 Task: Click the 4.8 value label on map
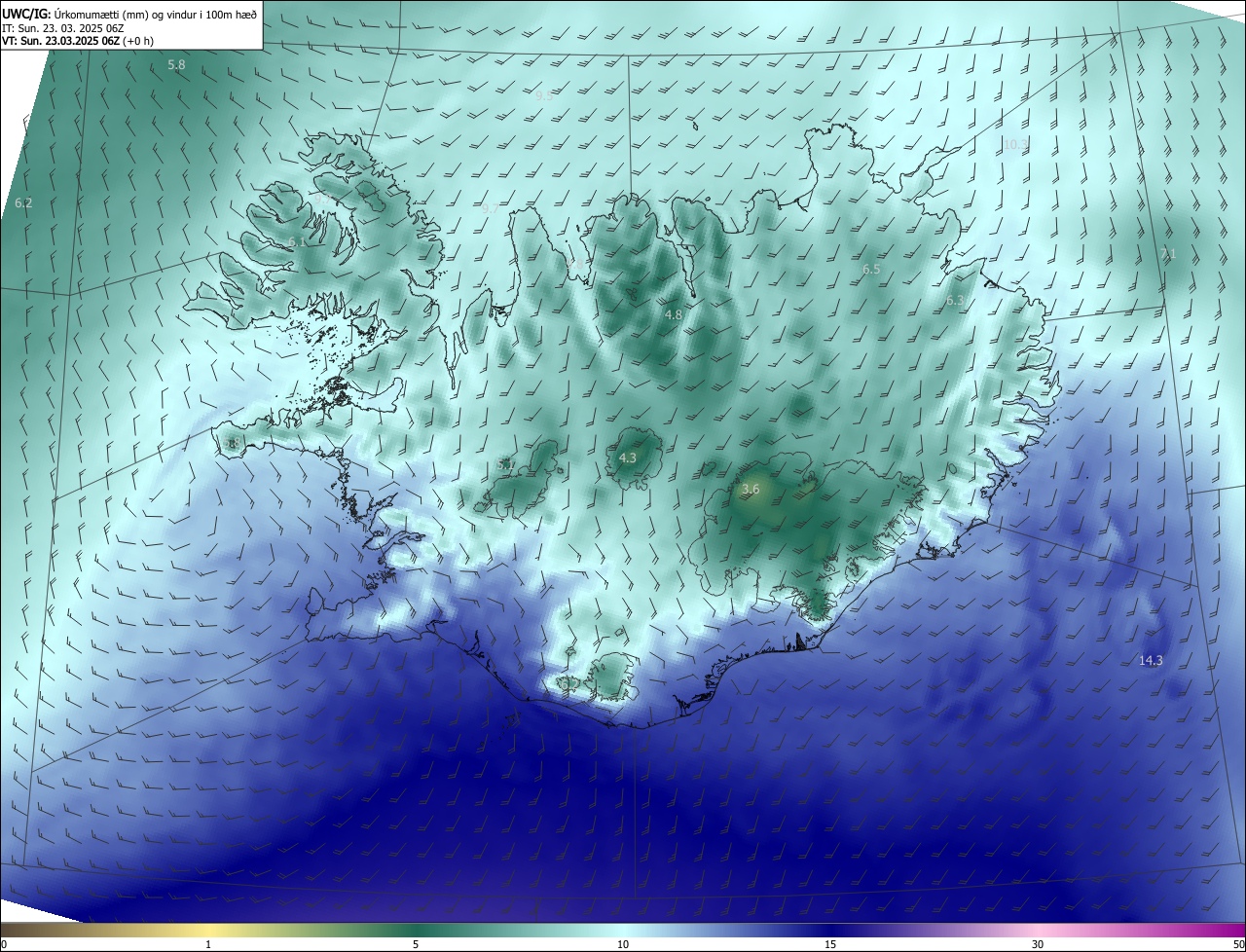pos(674,314)
